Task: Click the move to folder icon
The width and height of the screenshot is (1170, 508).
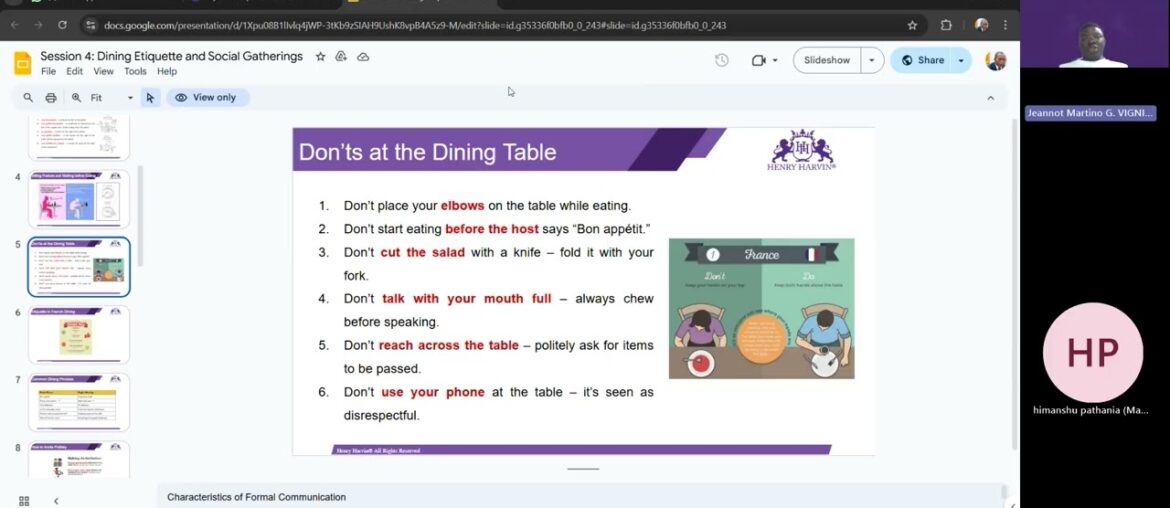Action: click(x=341, y=57)
